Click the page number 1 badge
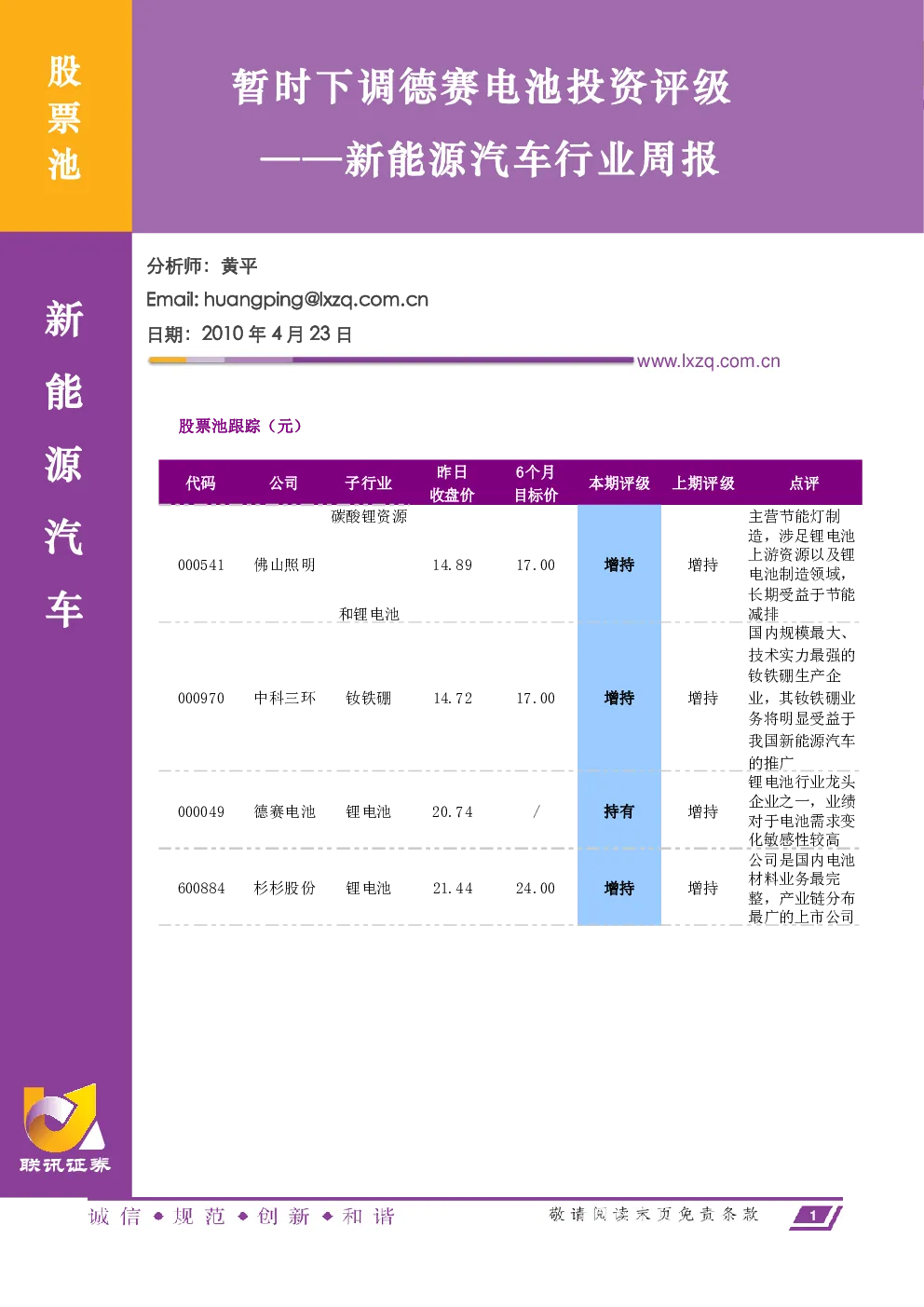 pyautogui.click(x=815, y=1215)
